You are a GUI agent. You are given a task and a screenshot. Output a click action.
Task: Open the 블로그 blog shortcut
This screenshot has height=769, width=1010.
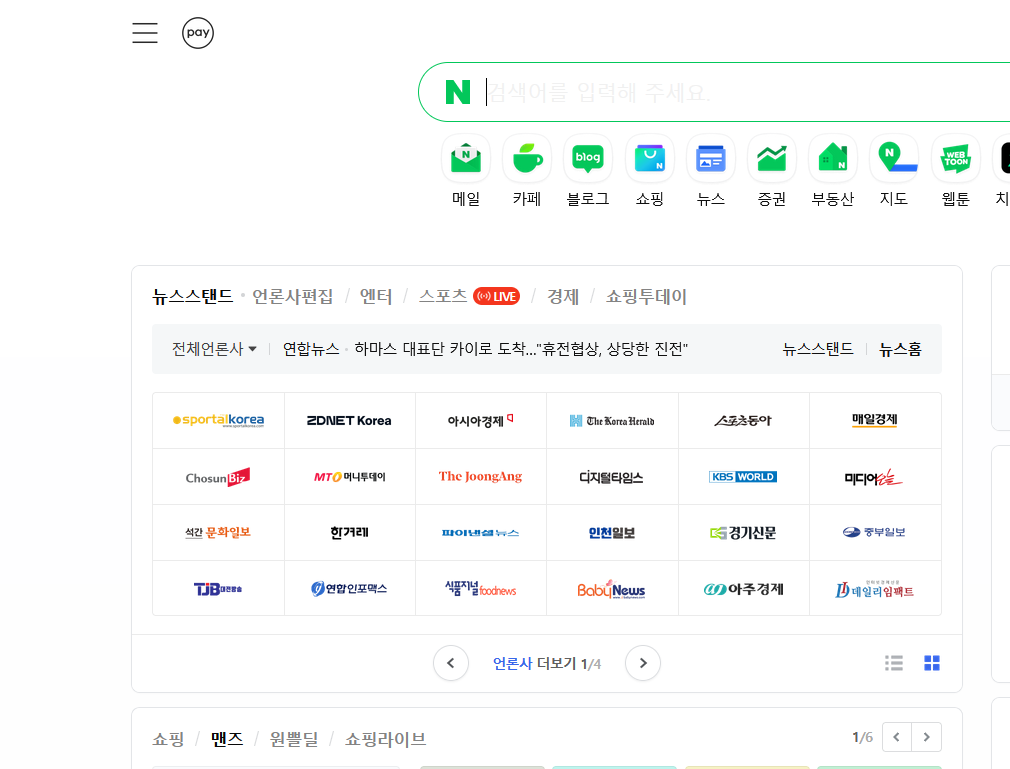pos(588,171)
